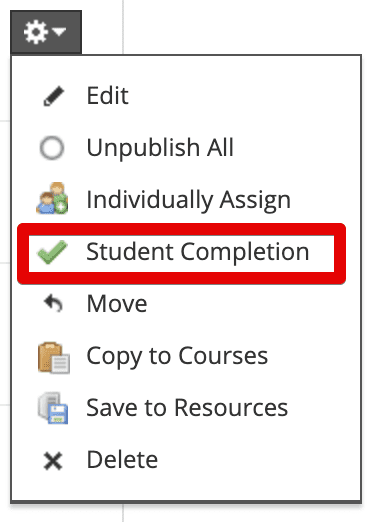
Task: Click the gear icon
Action: pos(35,32)
